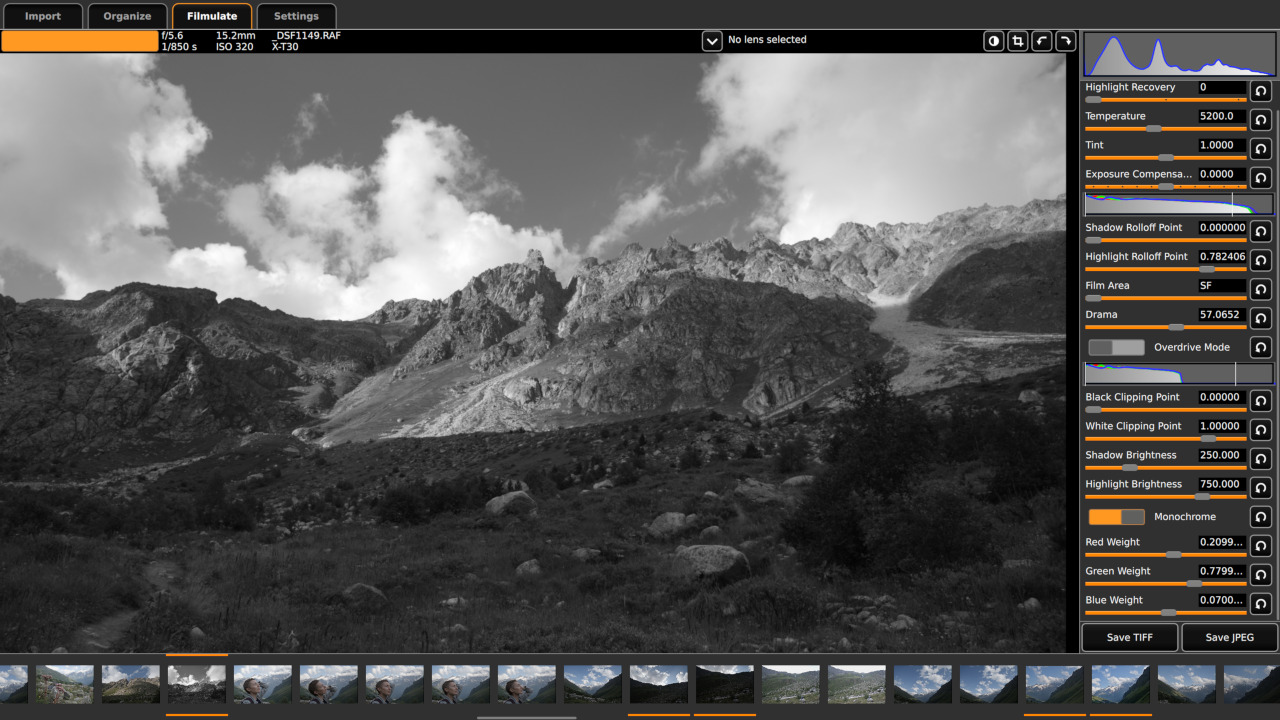Image resolution: width=1280 pixels, height=720 pixels.
Task: Reset Blue Weight using its reset icon
Action: [1261, 604]
